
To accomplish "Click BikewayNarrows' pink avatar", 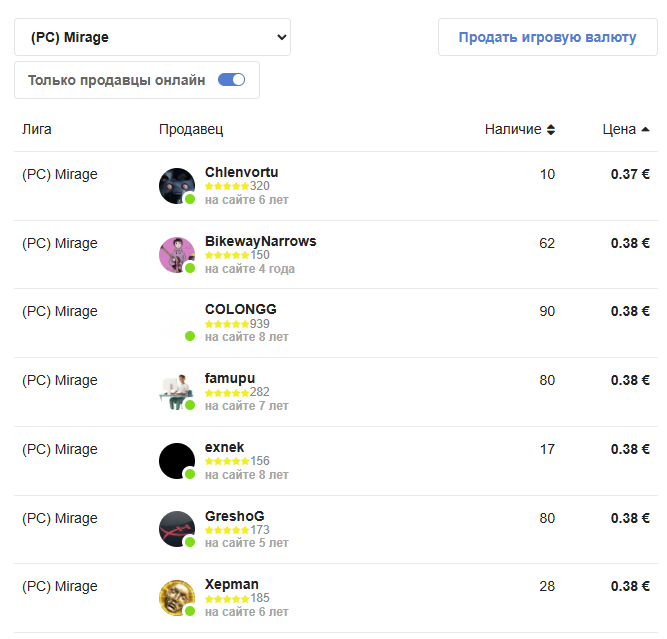I will pyautogui.click(x=176, y=255).
